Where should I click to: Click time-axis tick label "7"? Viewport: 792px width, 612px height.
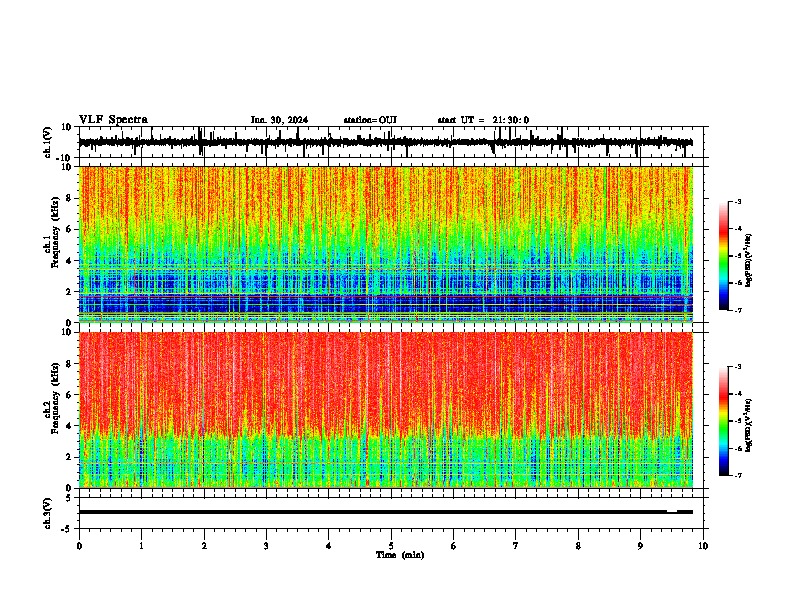[x=516, y=546]
